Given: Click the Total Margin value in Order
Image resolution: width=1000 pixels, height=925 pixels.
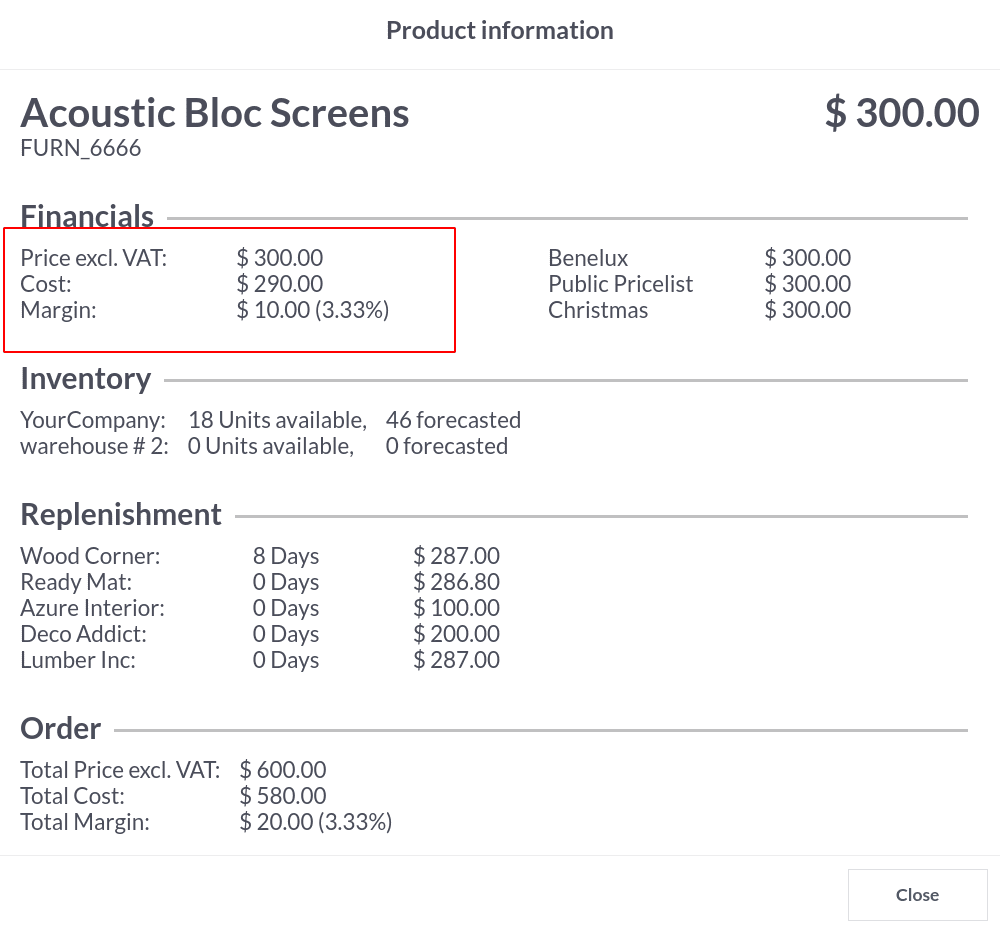Looking at the screenshot, I should pyautogui.click(x=315, y=822).
